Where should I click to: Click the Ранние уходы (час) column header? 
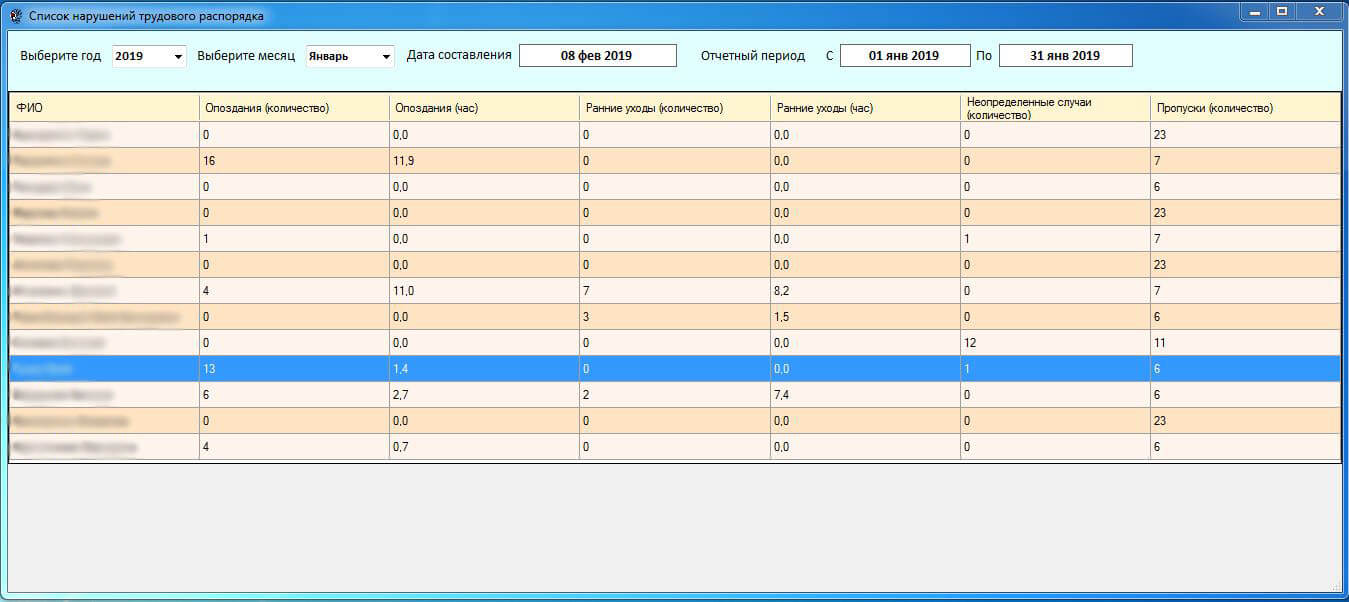(865, 108)
